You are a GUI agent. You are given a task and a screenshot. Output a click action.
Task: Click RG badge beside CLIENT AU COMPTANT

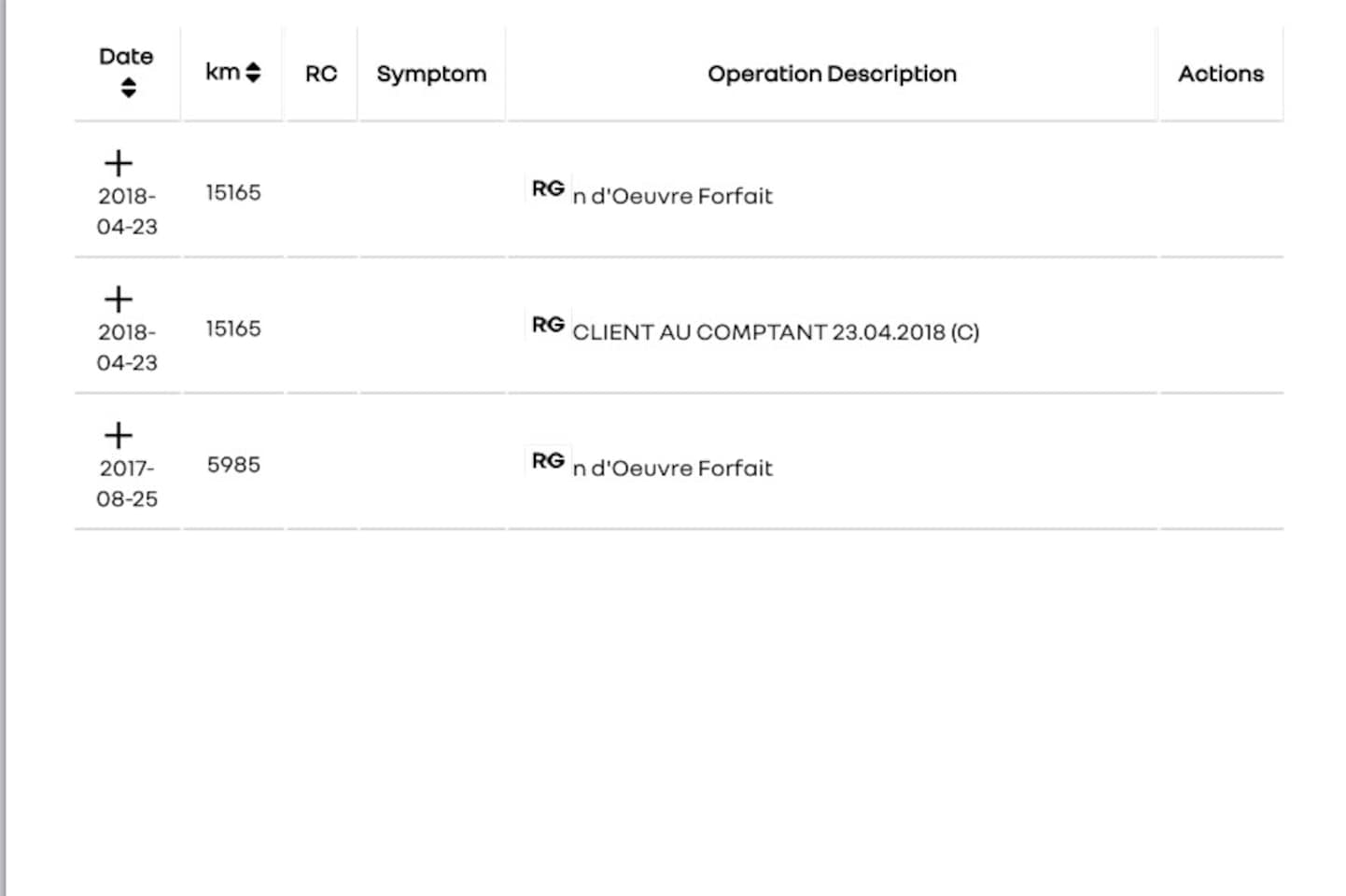click(548, 325)
